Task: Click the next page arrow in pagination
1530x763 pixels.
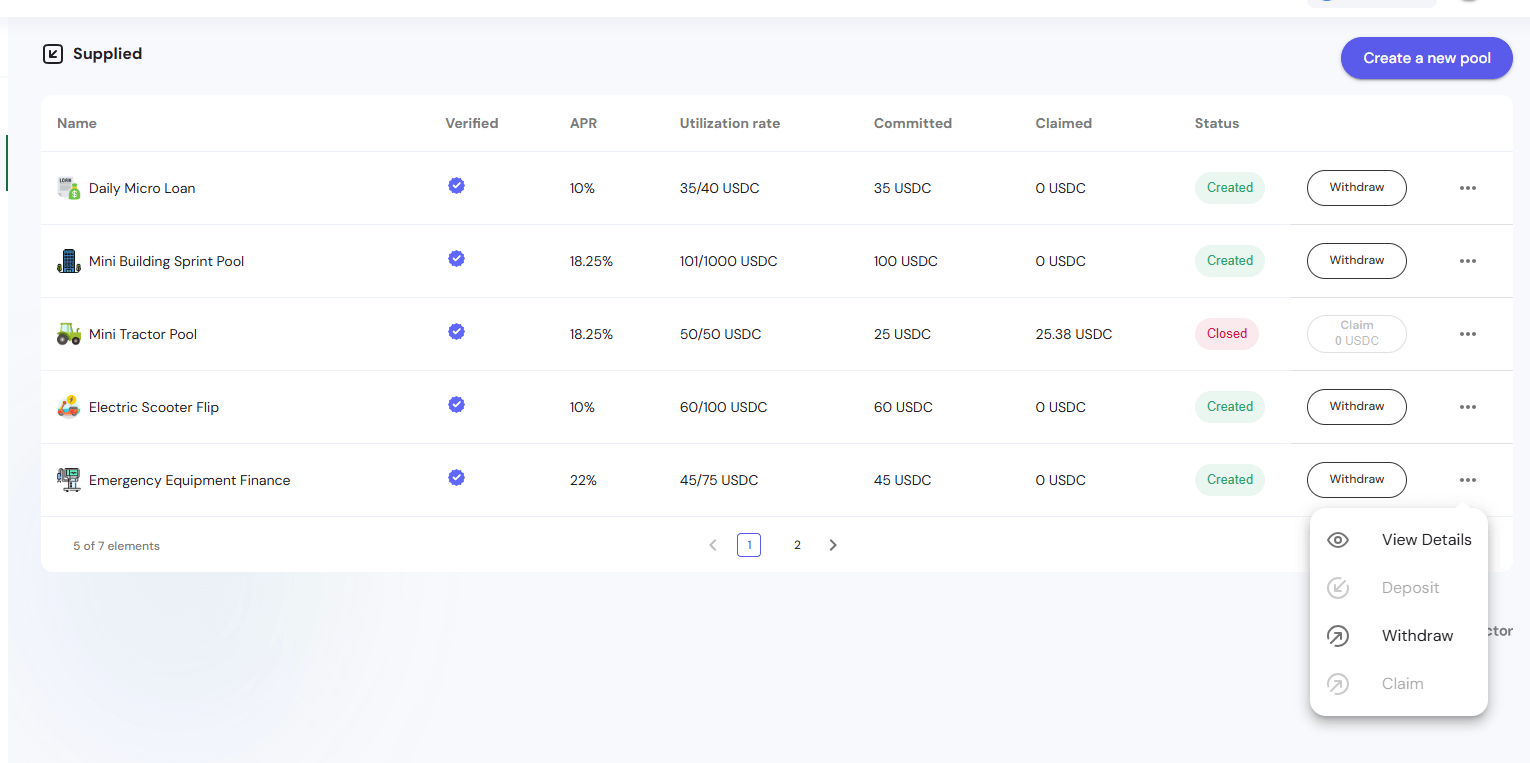Action: coord(833,545)
